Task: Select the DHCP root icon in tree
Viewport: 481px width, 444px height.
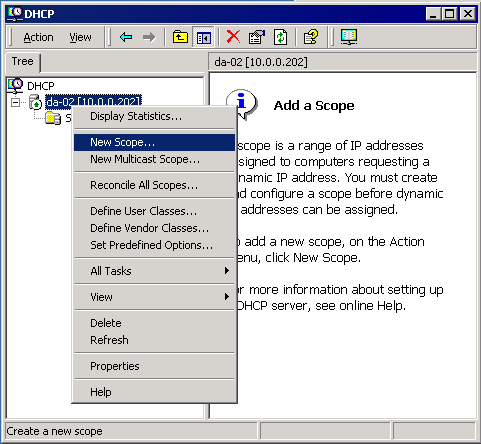Action: point(15,86)
